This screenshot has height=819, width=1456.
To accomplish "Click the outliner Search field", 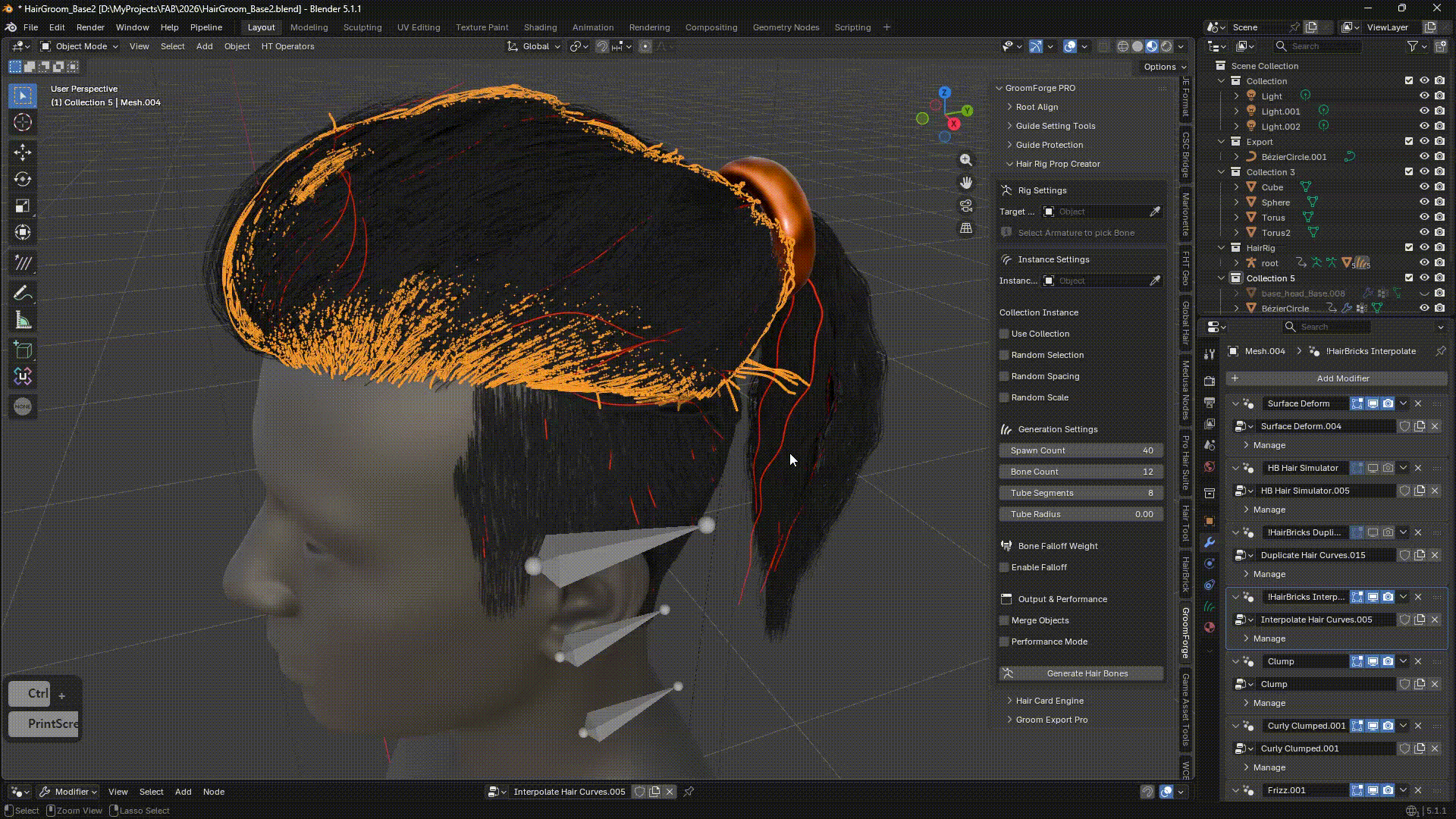I will point(1317,46).
